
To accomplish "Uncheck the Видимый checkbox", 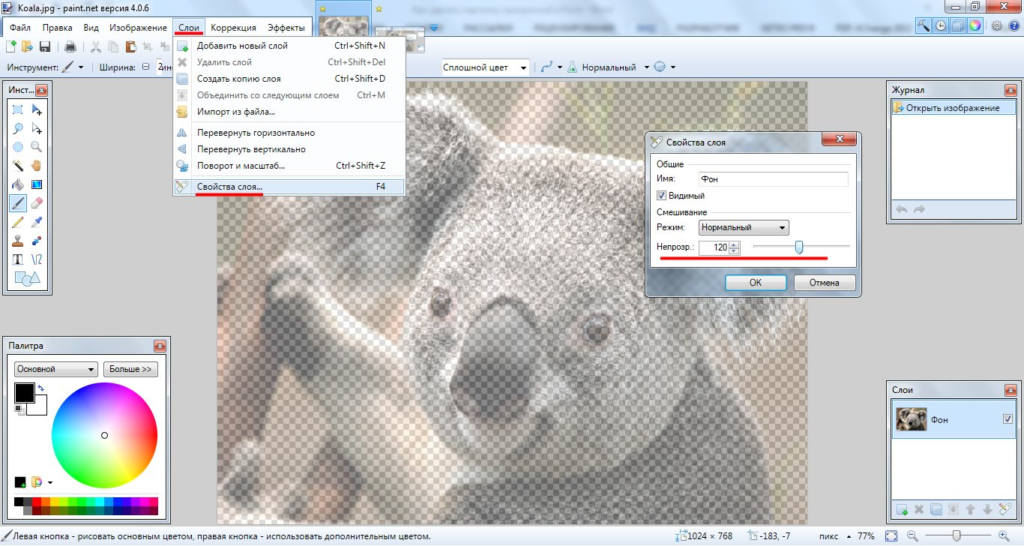I will coord(661,195).
